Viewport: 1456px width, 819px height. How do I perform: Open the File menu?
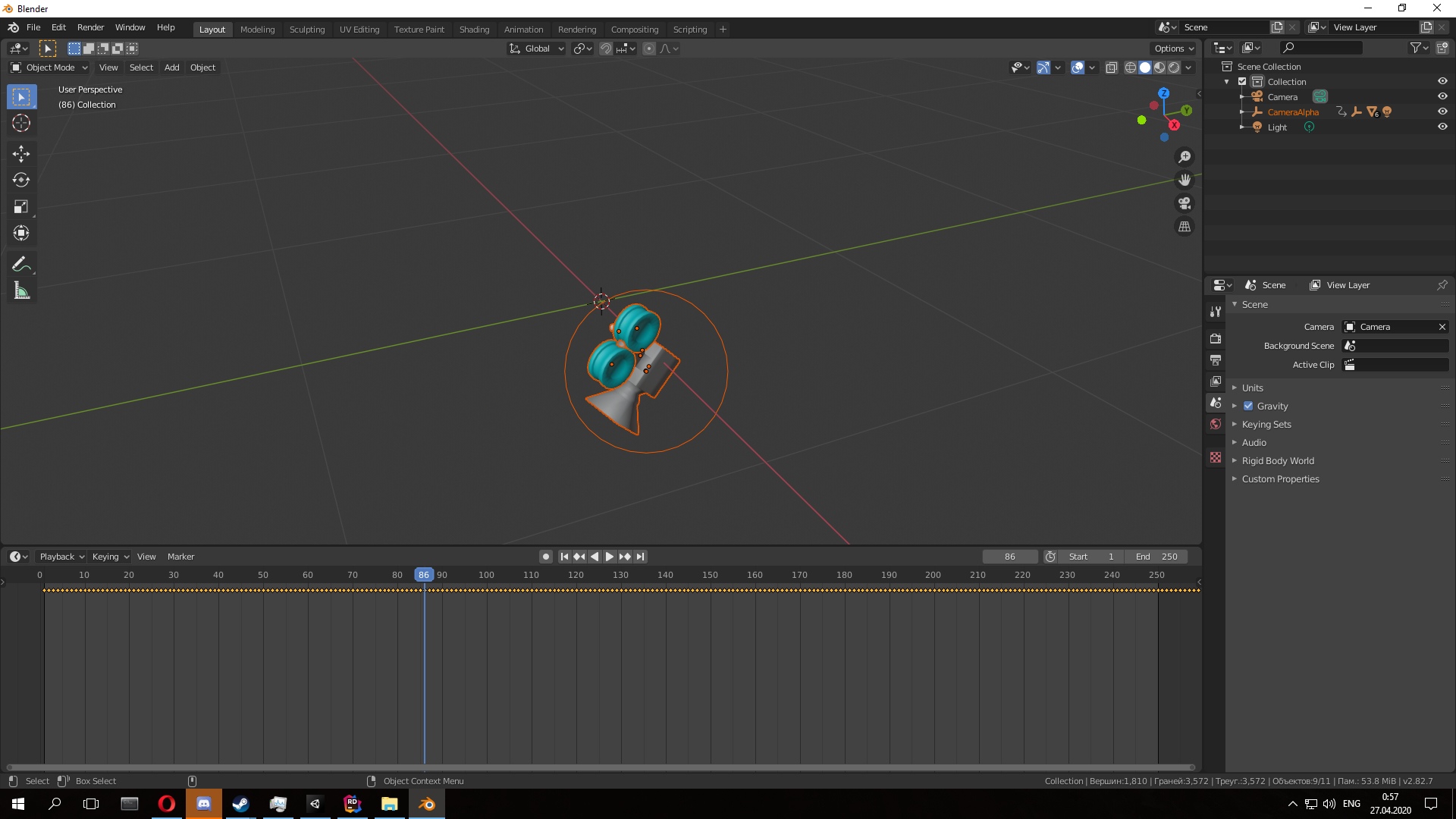tap(33, 27)
